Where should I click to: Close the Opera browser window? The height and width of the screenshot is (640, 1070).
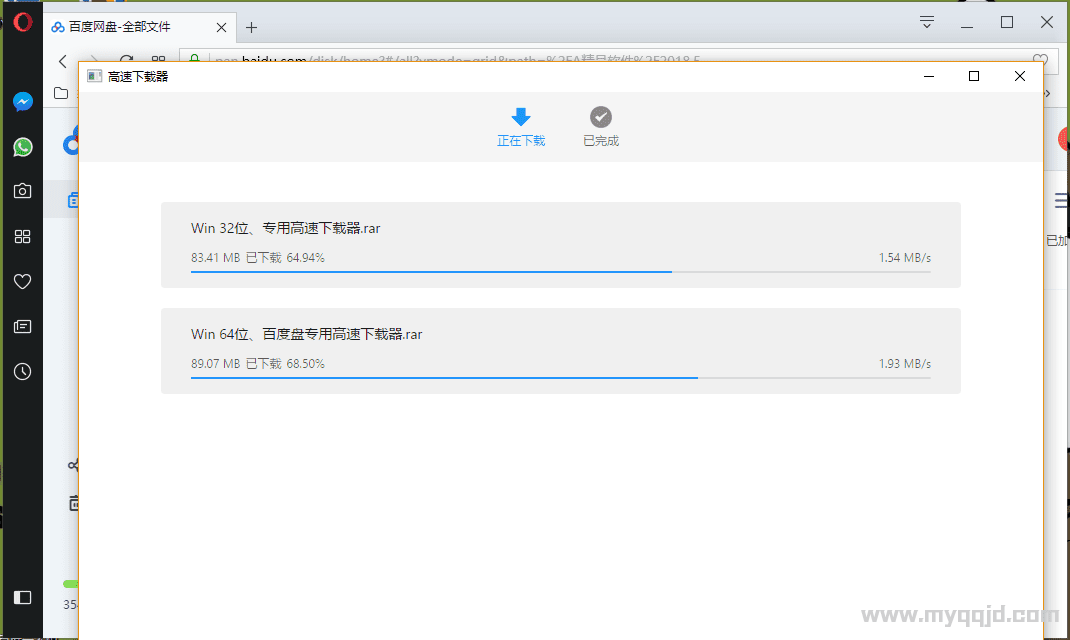click(1047, 23)
